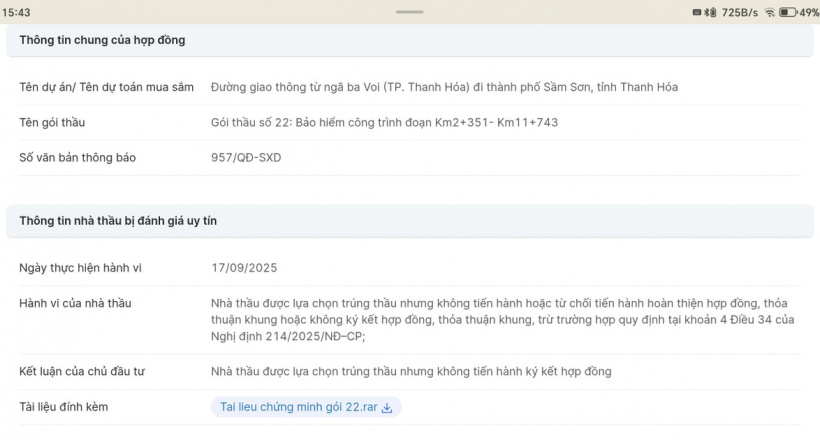This screenshot has width=820, height=440.
Task: Tap the keyboard indicator icon in status bar
Action: 697,12
